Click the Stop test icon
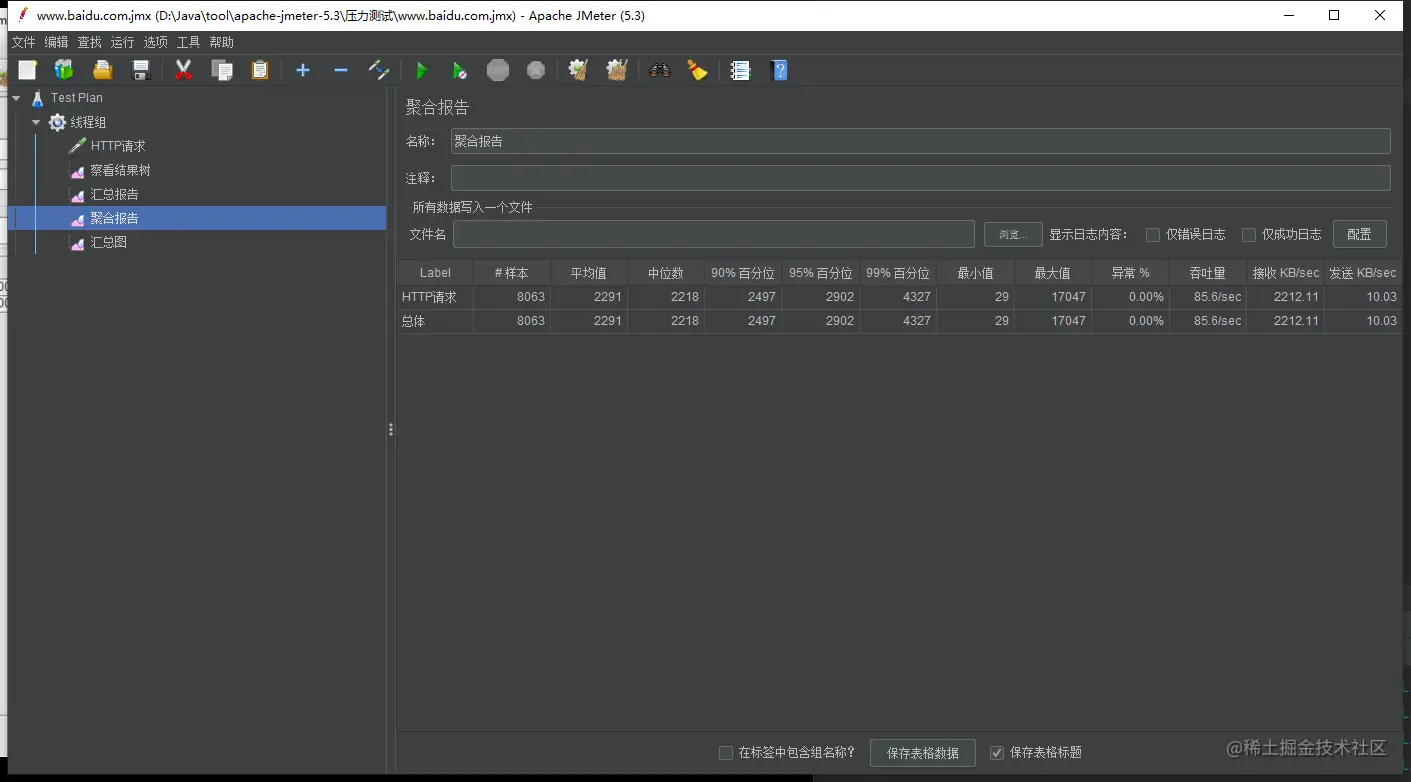The width and height of the screenshot is (1411, 782). point(498,70)
